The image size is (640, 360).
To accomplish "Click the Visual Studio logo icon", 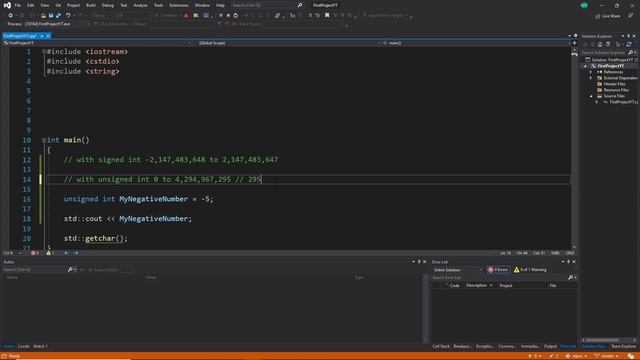I will (7, 5).
